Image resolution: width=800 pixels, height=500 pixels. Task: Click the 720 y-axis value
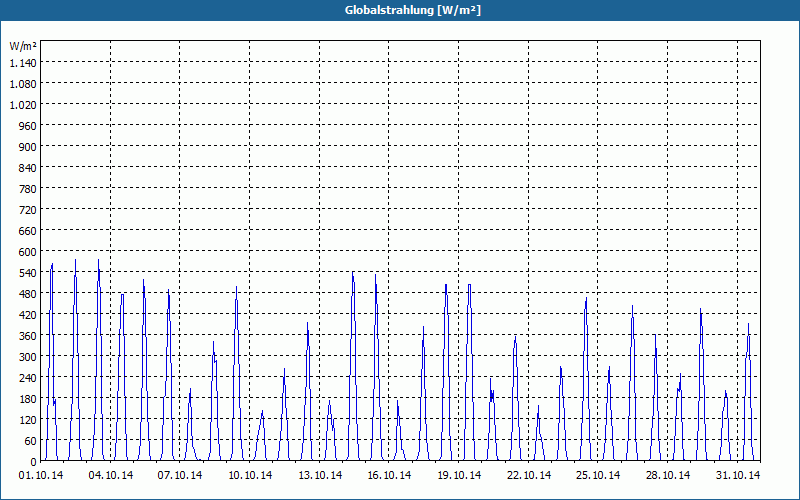pyautogui.click(x=28, y=210)
